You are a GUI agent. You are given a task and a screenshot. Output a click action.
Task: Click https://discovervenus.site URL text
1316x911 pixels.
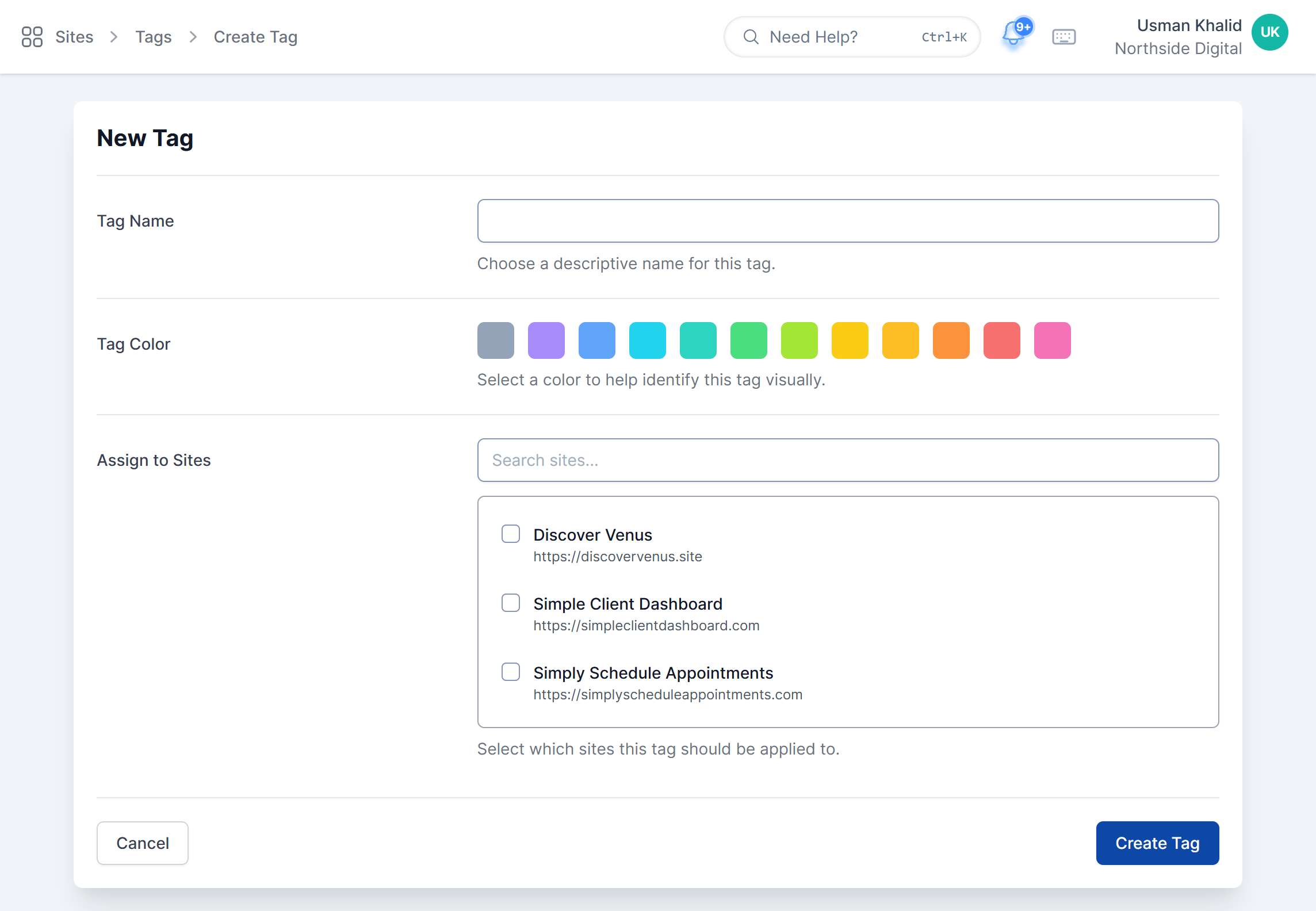pyautogui.click(x=618, y=557)
